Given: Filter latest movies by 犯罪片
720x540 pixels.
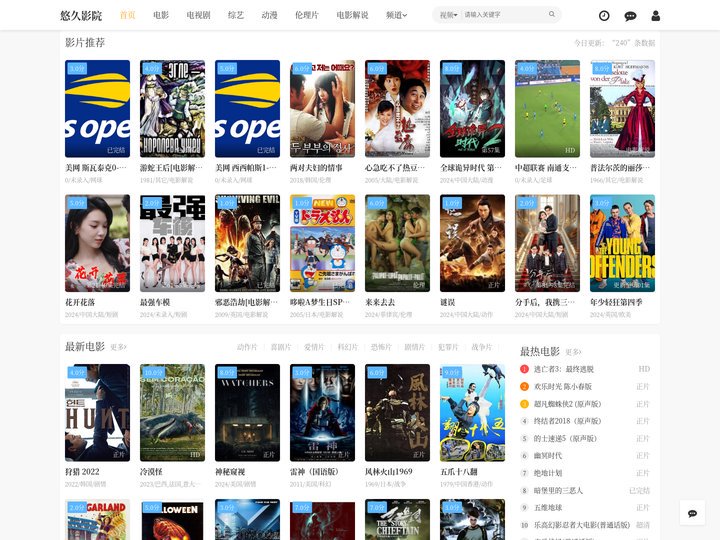Looking at the screenshot, I should pyautogui.click(x=448, y=347).
